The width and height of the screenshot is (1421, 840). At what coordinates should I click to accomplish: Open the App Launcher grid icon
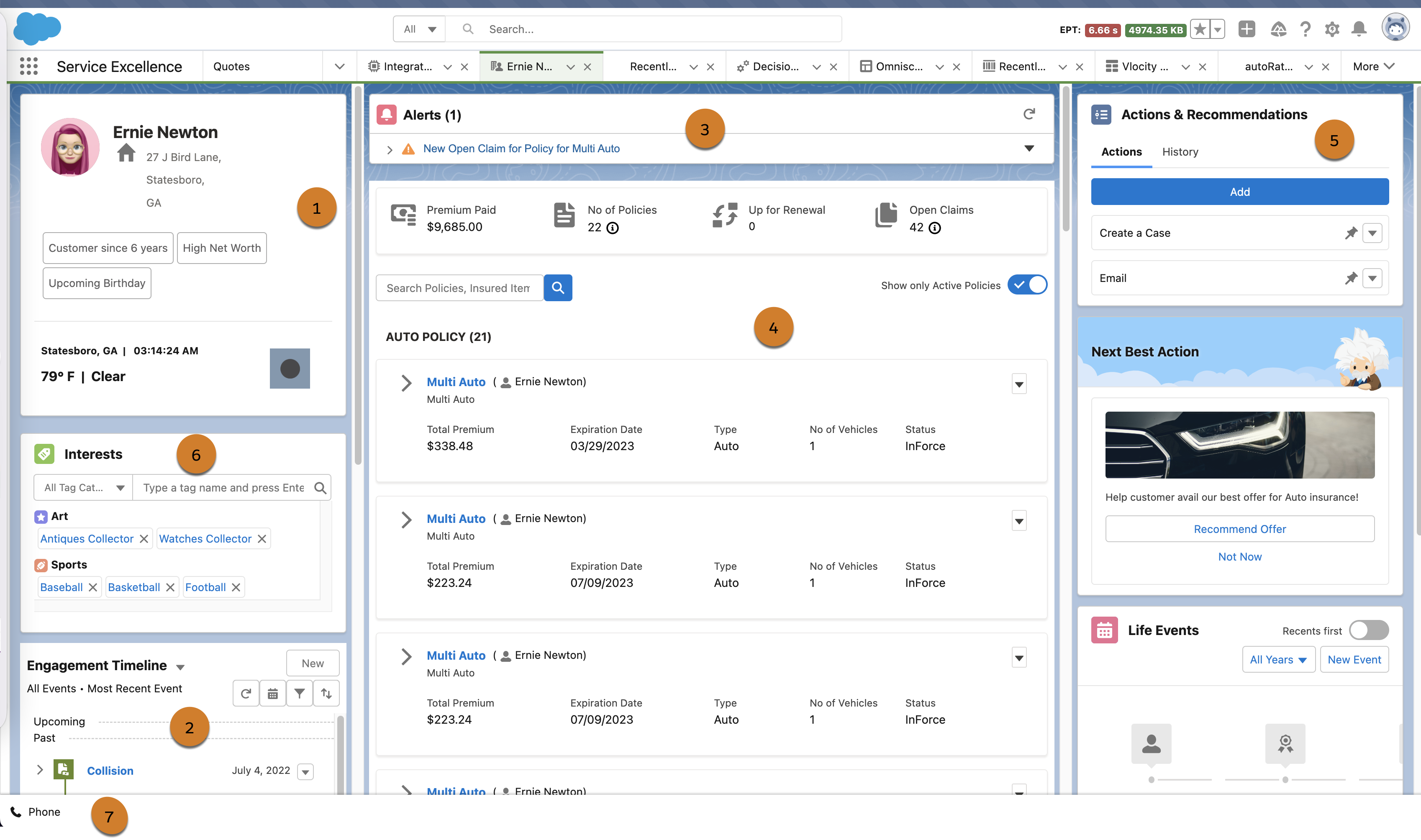click(28, 66)
